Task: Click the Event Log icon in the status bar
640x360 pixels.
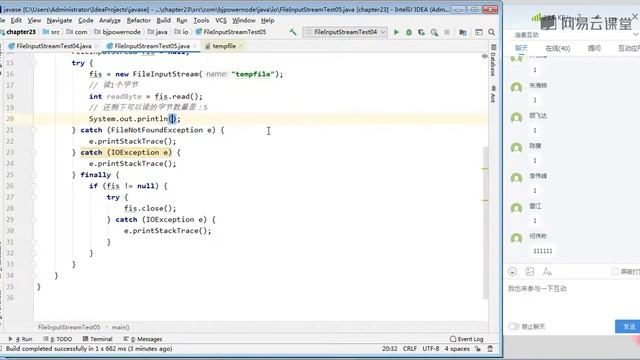Action: 453,339
